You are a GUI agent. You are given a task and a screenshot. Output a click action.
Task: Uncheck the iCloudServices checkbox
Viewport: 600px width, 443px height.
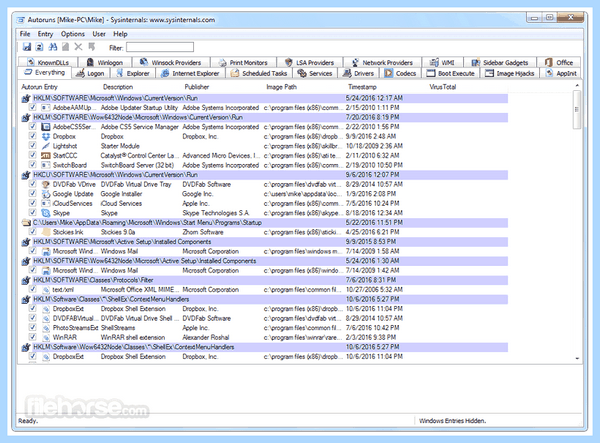tap(33, 203)
